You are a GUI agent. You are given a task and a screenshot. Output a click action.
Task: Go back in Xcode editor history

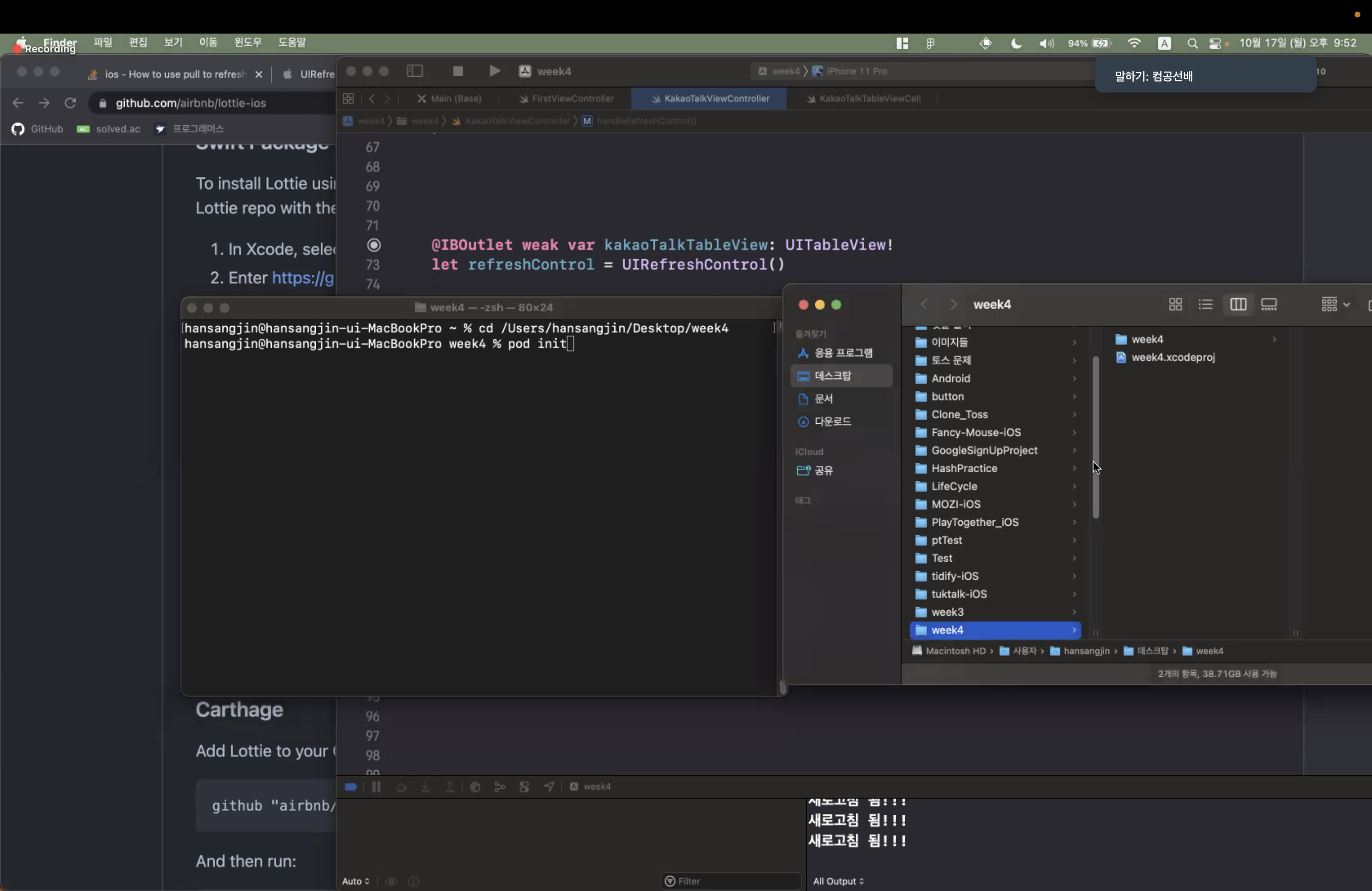coord(372,98)
